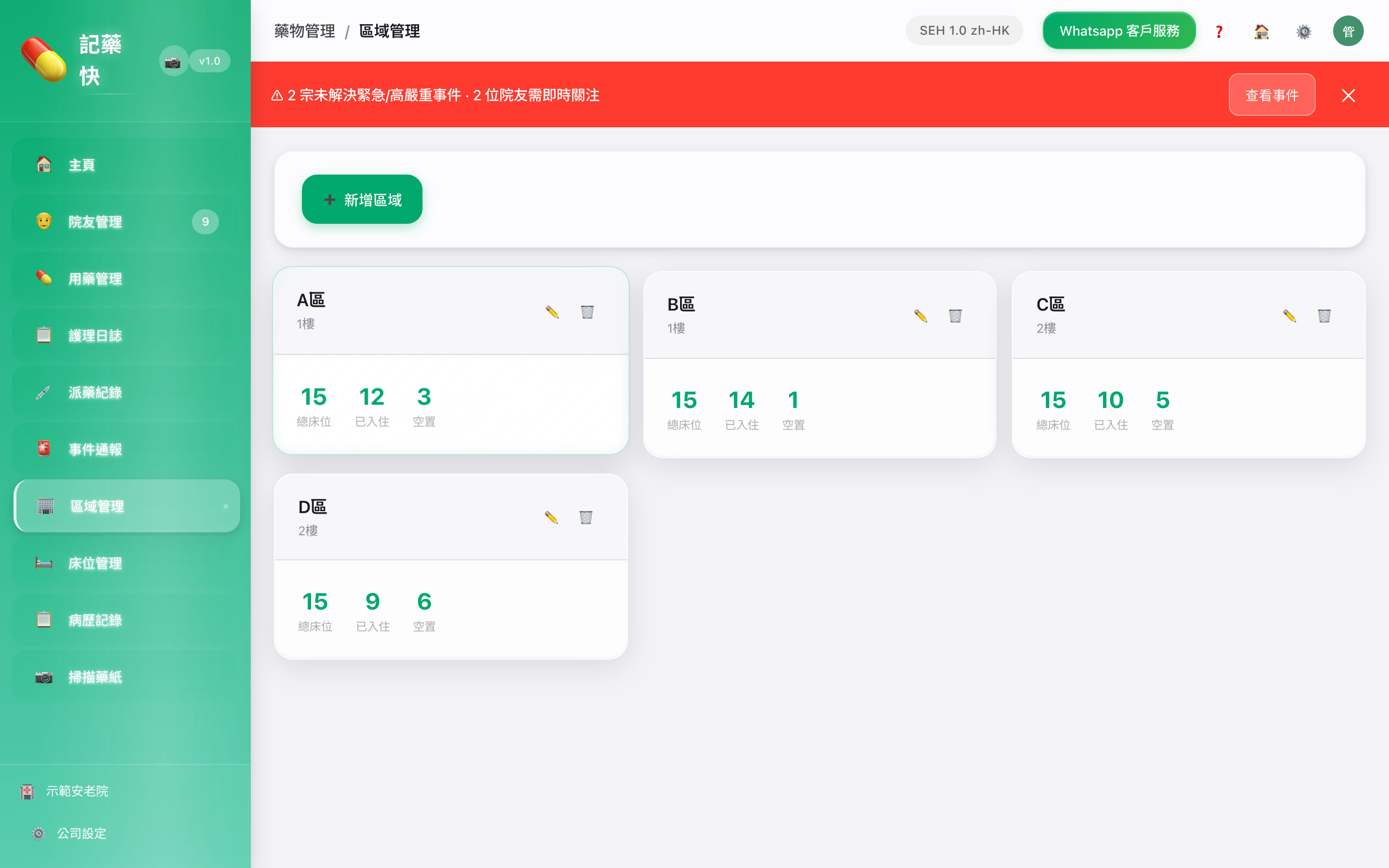Click B區 已入住 count 14

pyautogui.click(x=742, y=400)
